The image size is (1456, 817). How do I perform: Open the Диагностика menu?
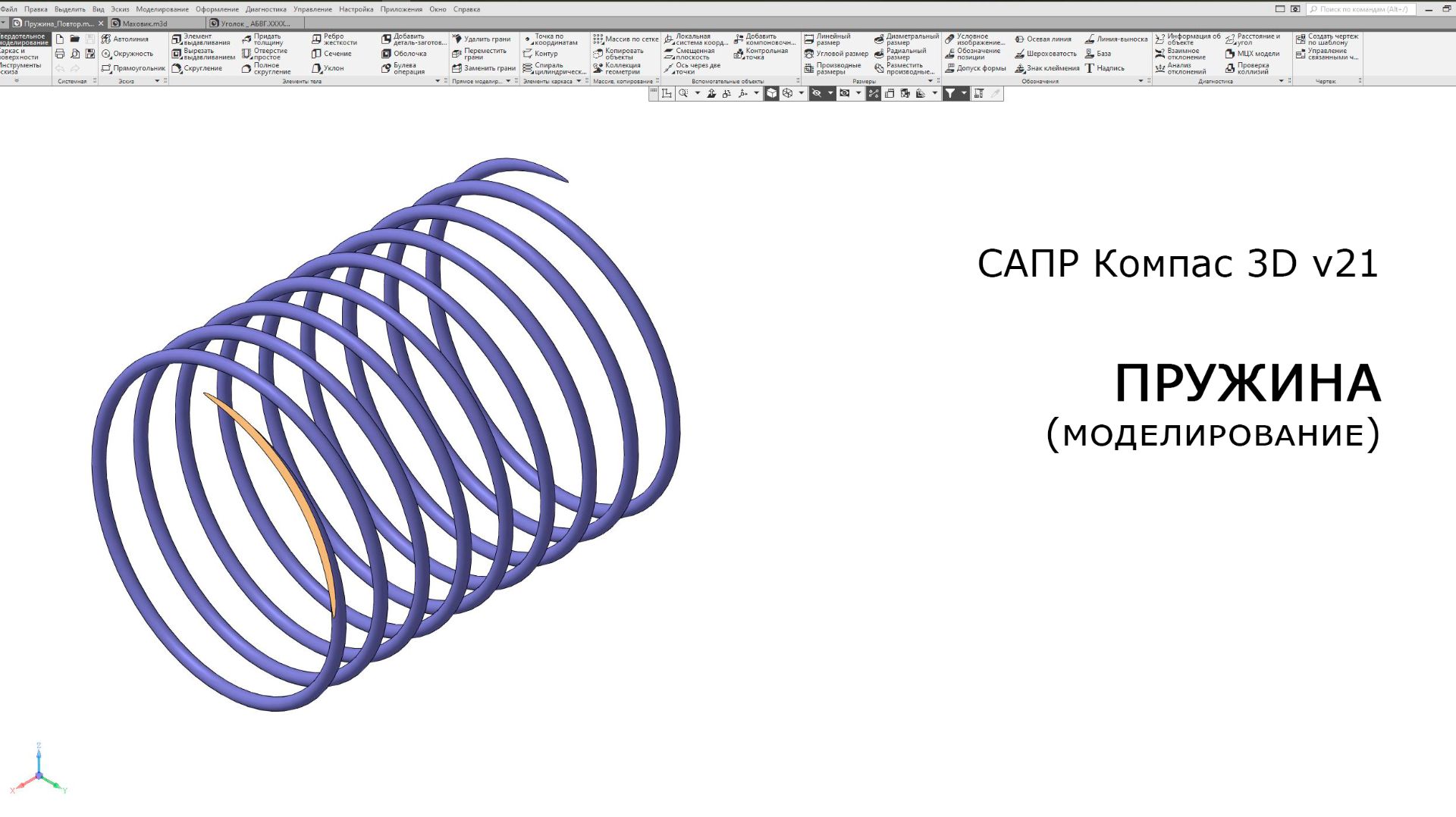266,9
